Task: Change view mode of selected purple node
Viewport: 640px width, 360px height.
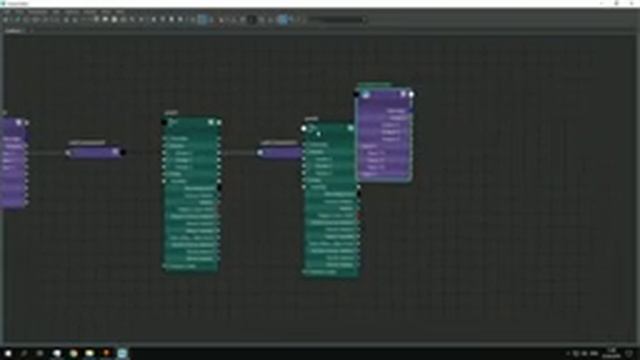Action: (403, 94)
